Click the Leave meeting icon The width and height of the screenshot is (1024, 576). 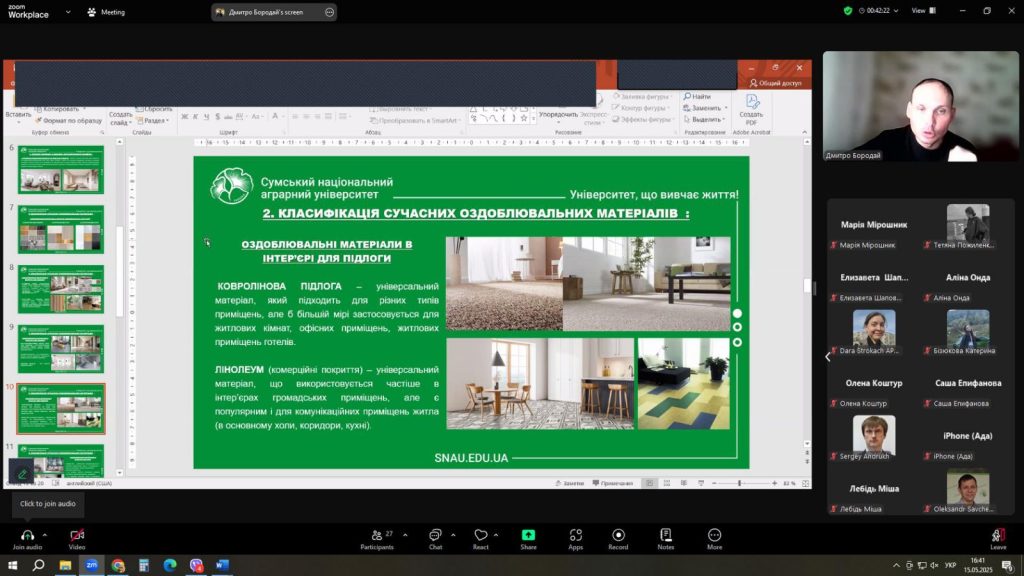(x=998, y=535)
